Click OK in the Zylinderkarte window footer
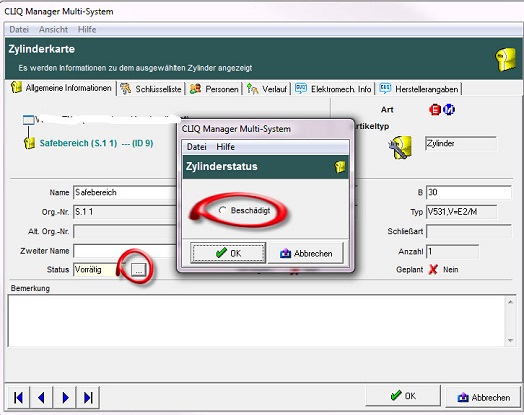This screenshot has height=415, width=524. (403, 396)
